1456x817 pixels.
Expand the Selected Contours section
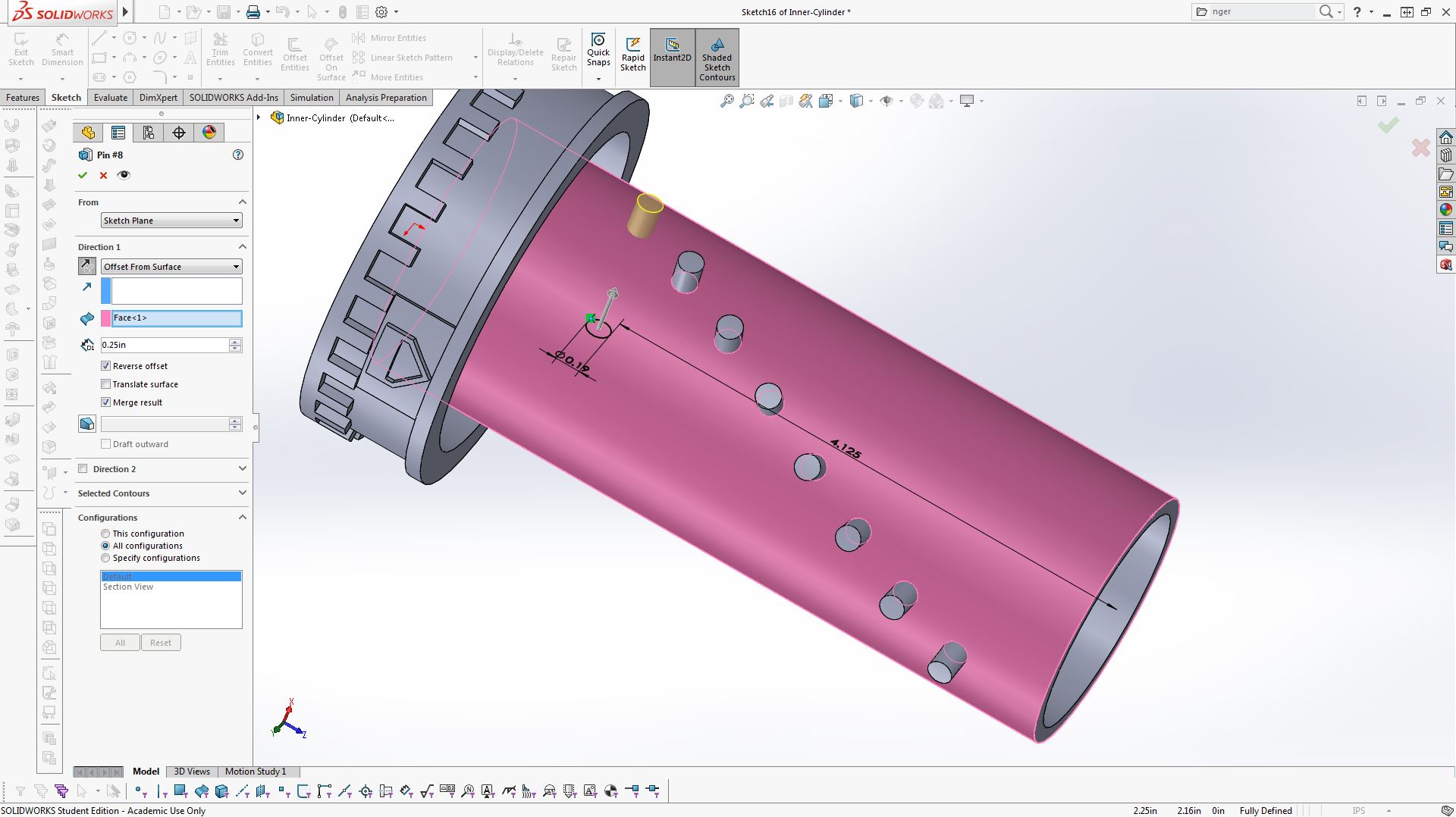click(243, 493)
